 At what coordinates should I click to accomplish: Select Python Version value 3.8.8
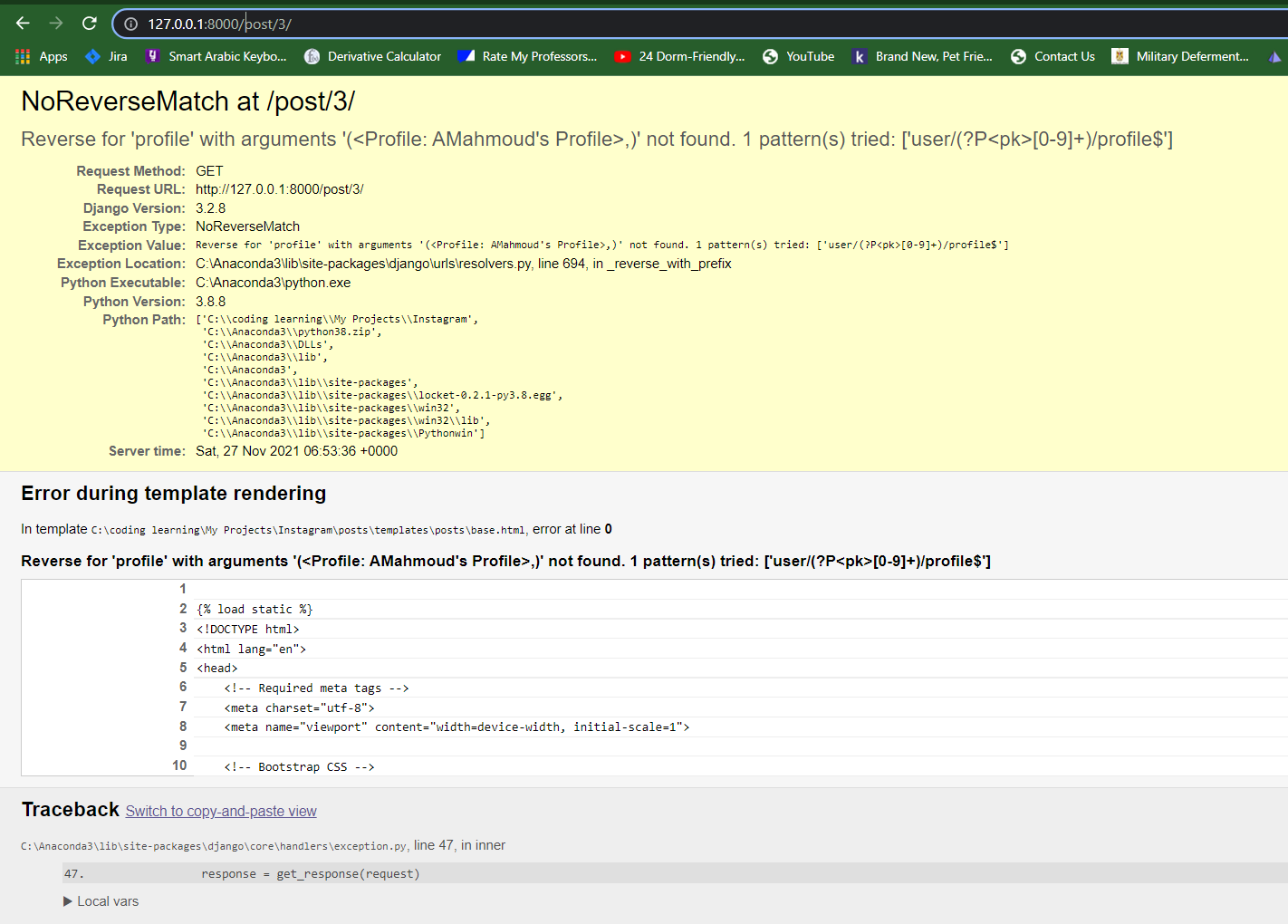click(211, 302)
